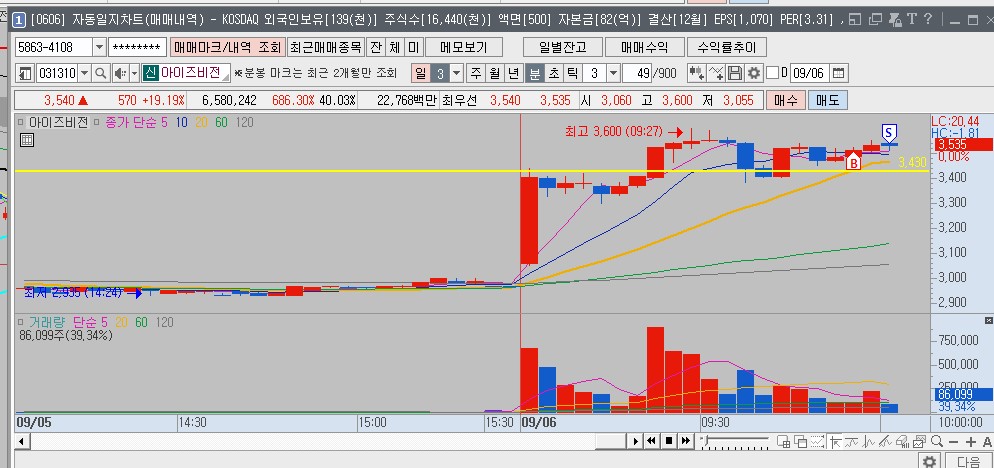
Task: Click the candle compare icon beside 49/900
Action: pos(697,74)
